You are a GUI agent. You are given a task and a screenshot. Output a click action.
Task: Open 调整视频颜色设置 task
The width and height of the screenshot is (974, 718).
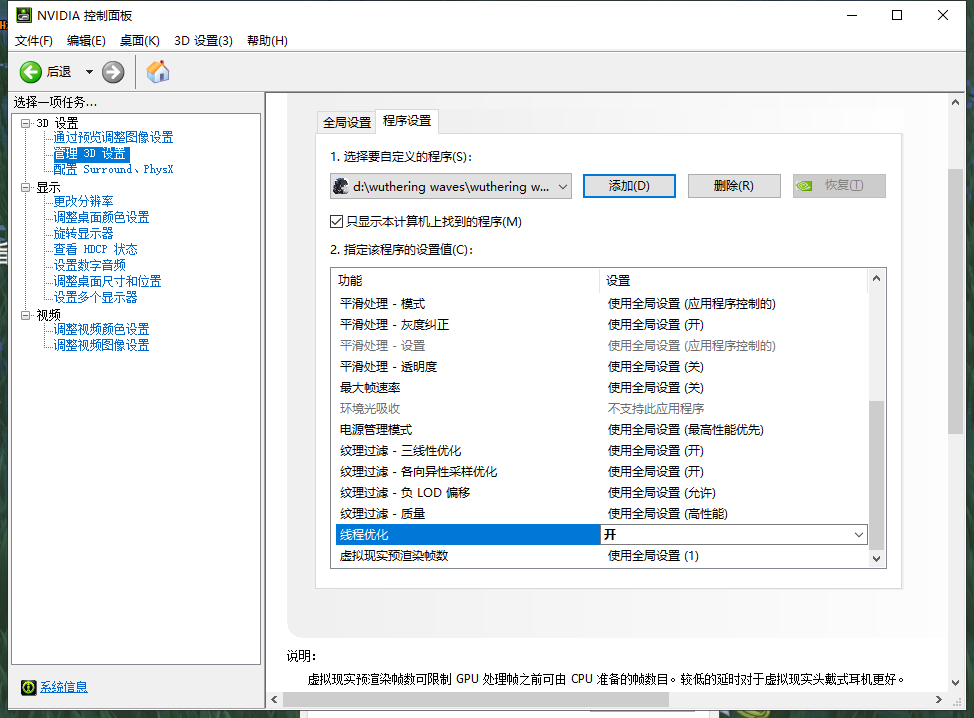[x=101, y=329]
